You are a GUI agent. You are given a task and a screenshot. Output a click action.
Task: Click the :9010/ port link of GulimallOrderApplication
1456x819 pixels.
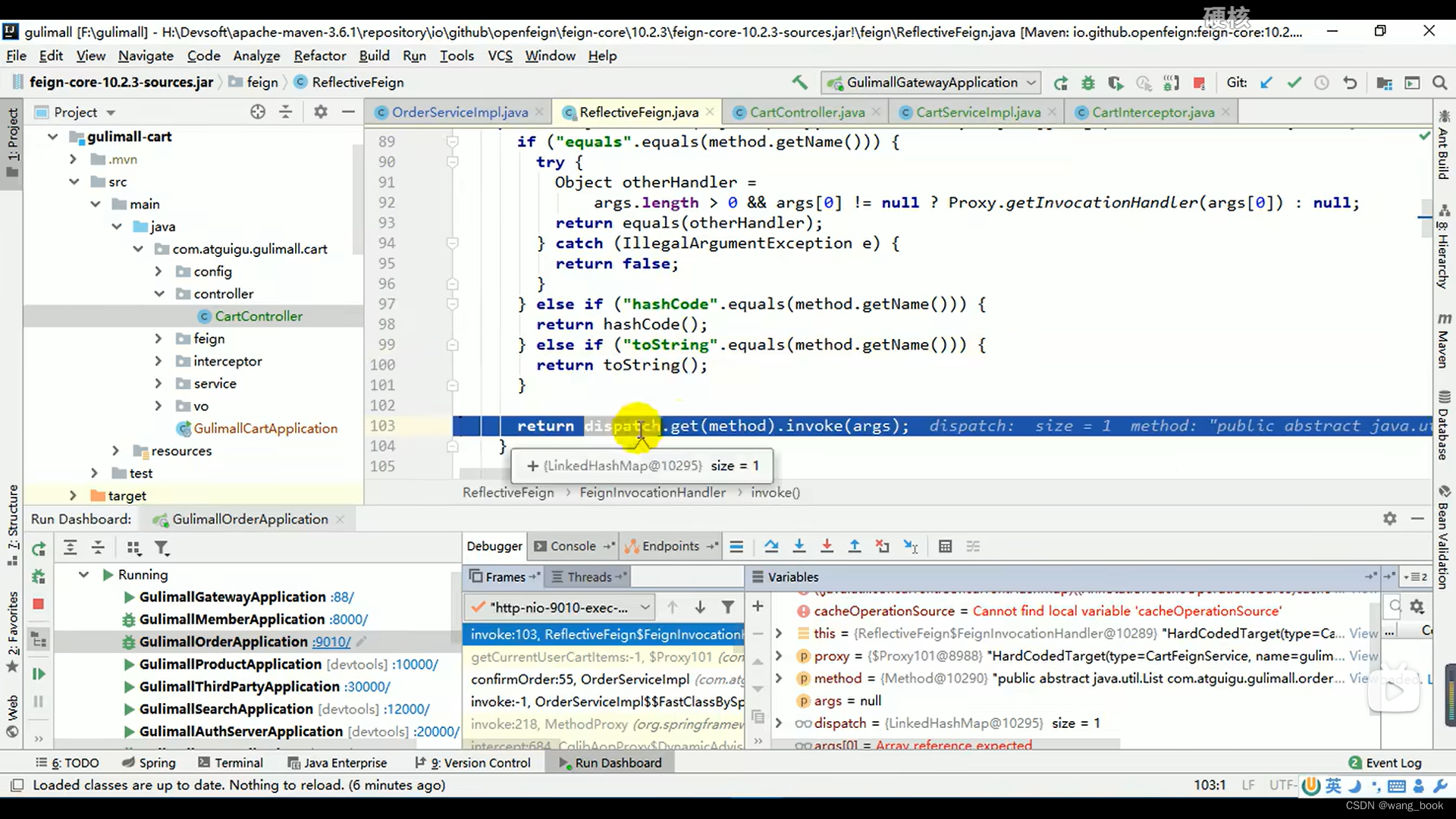tap(331, 642)
